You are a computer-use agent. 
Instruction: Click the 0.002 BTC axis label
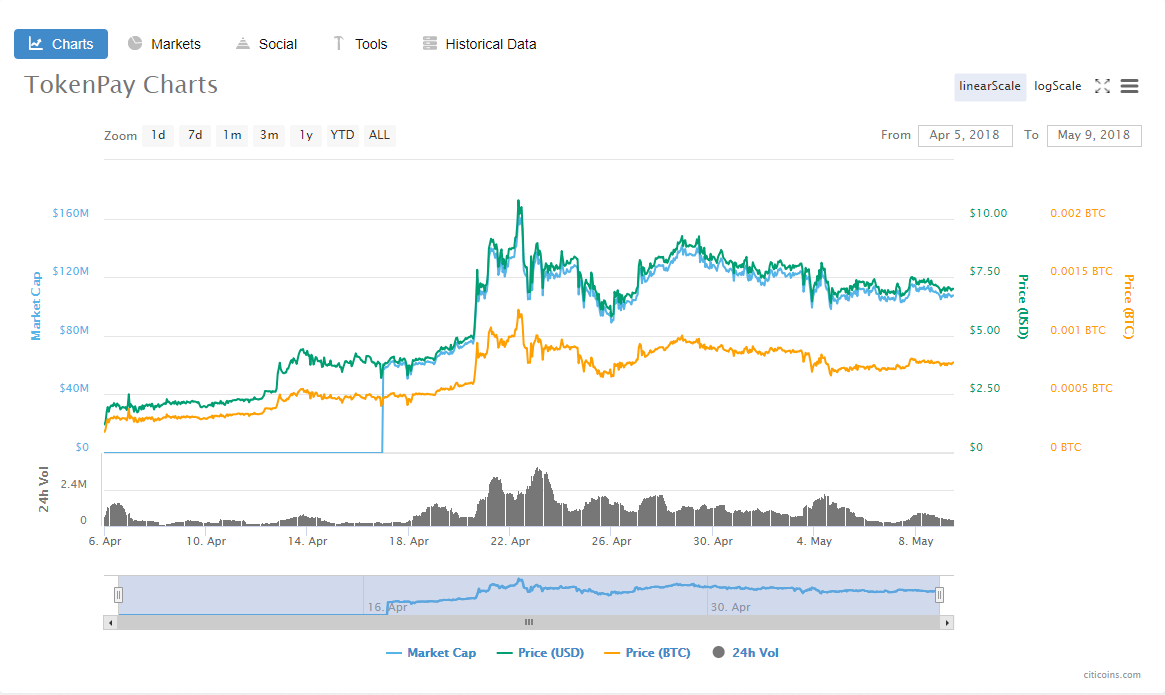point(1078,213)
